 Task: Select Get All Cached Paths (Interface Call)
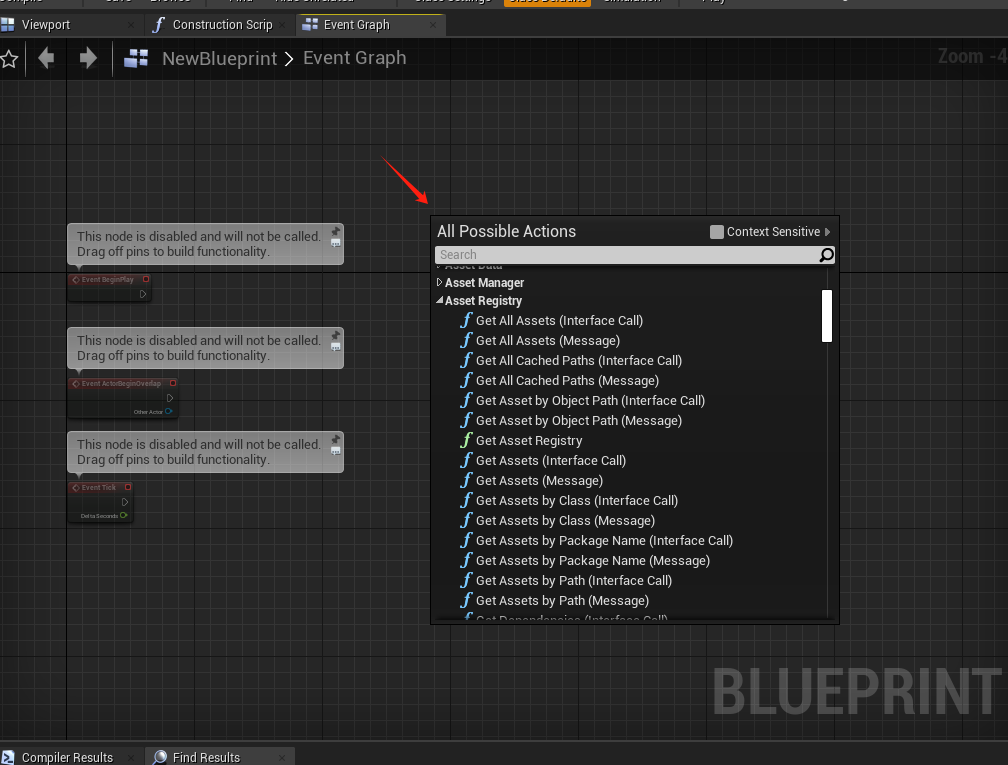[x=579, y=361]
